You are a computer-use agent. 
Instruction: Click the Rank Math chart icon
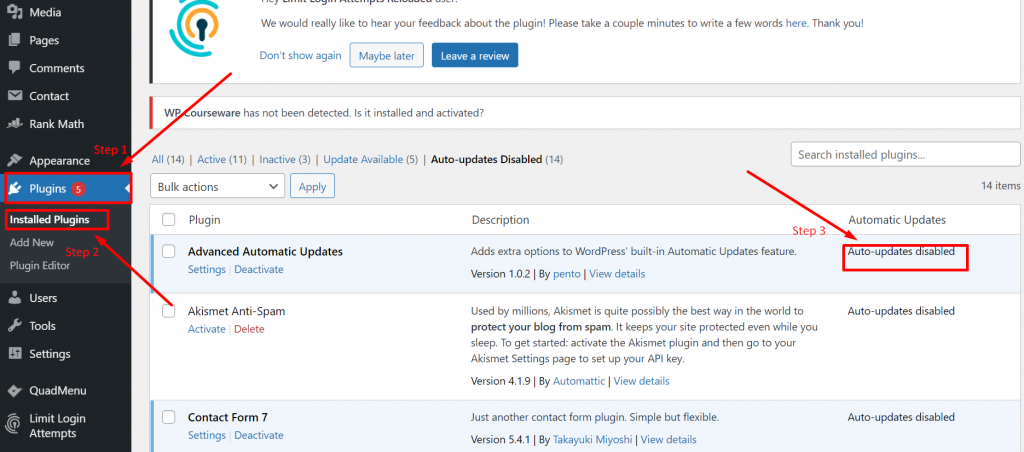coord(15,123)
